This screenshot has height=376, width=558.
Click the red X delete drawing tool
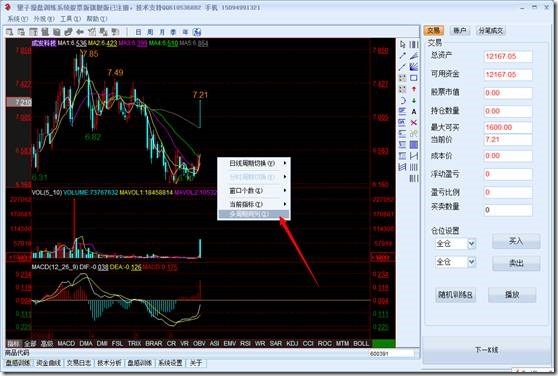click(x=414, y=123)
